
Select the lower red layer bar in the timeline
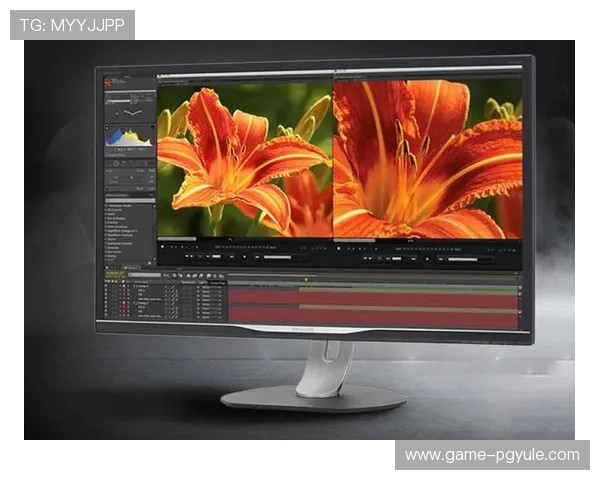coord(373,319)
